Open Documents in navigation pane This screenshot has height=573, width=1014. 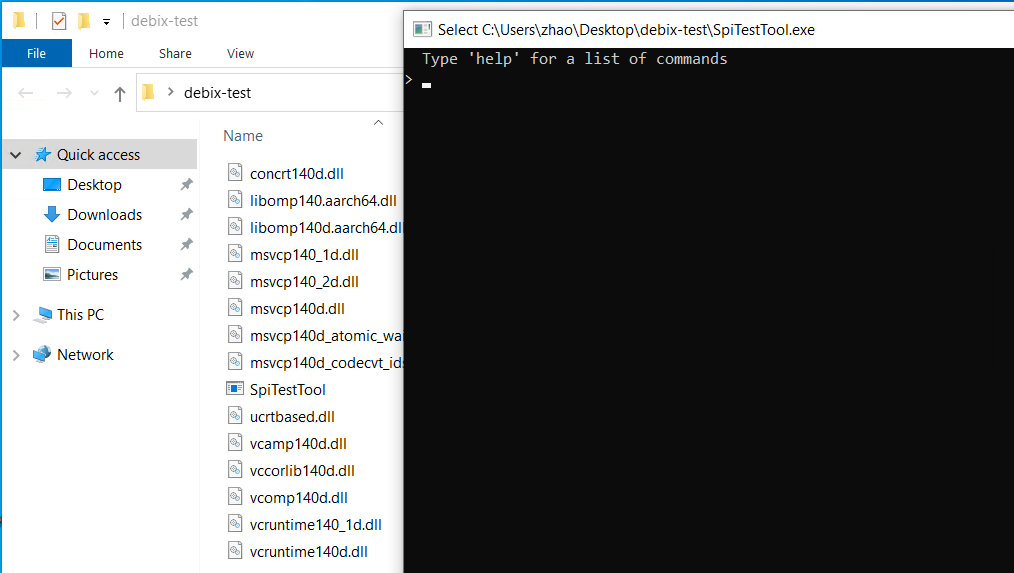[x=105, y=244]
